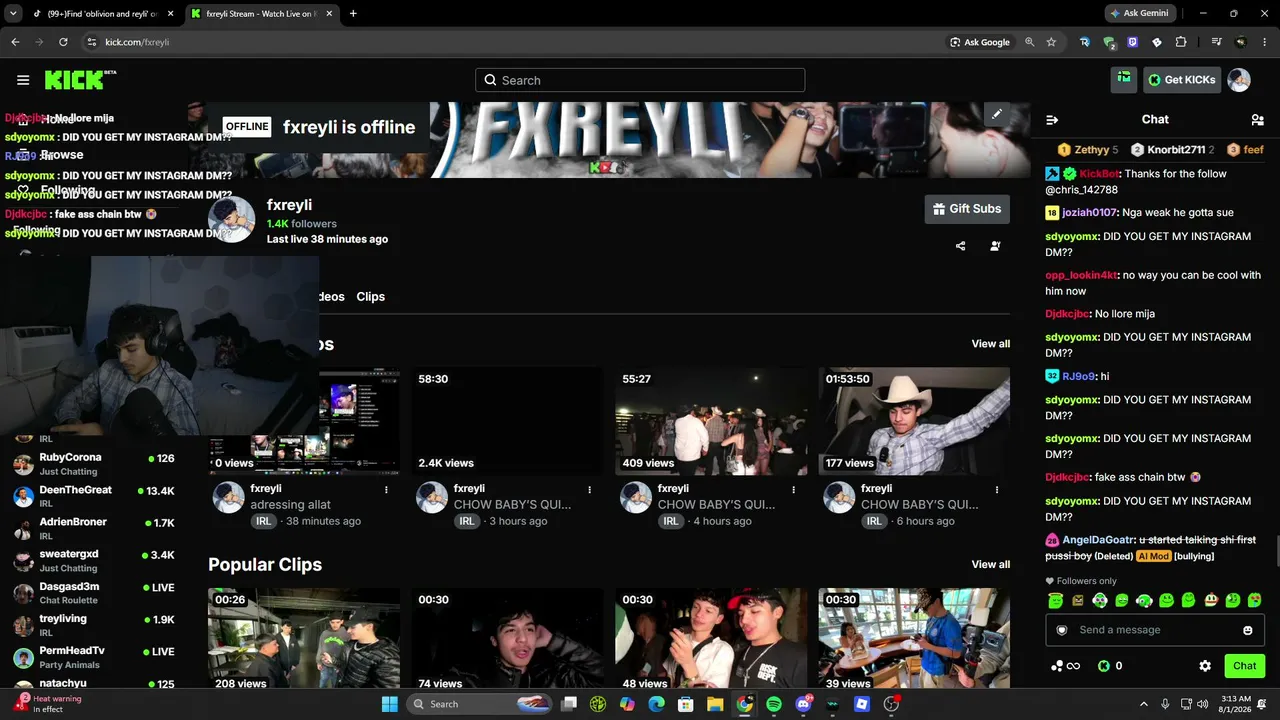Collapse the chat panel arrow icon
Screen dimensions: 1280x720
[x=1052, y=120]
